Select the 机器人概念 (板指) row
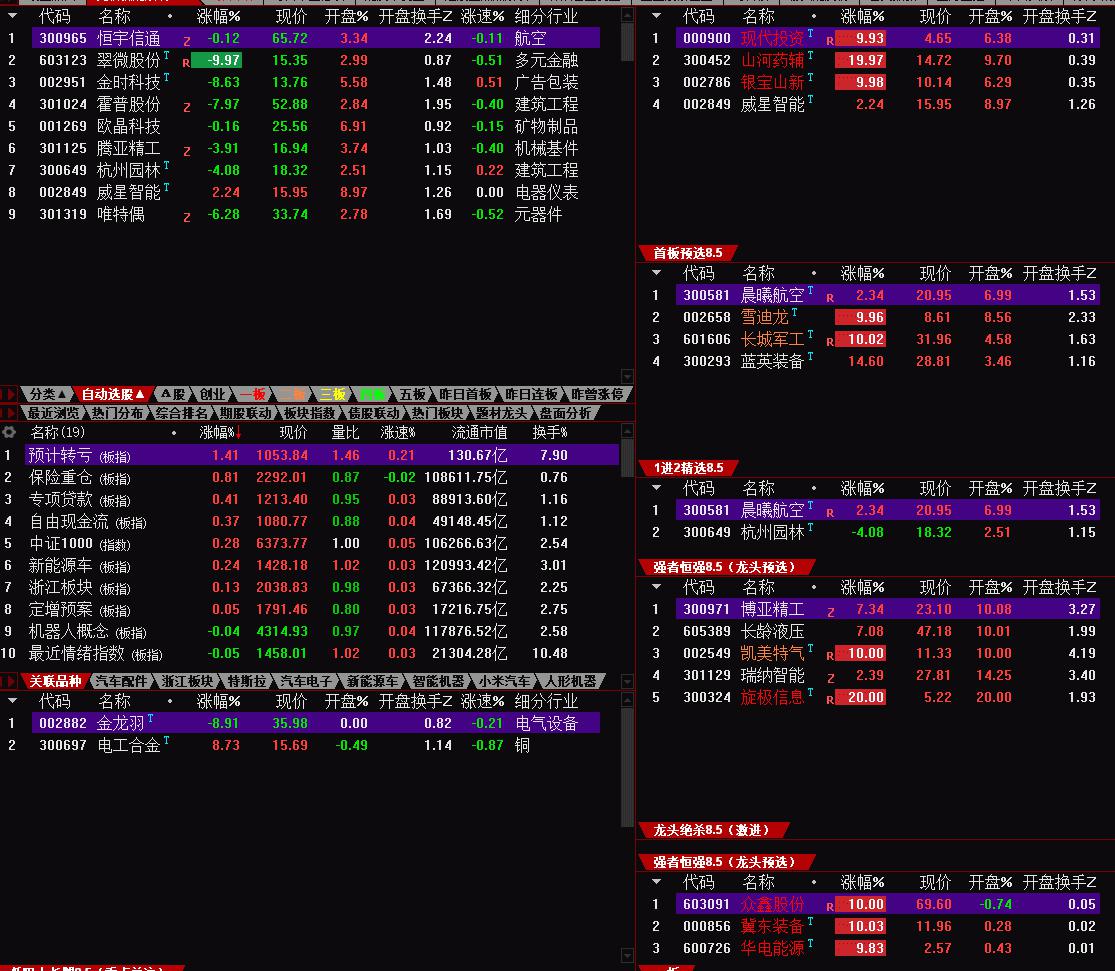The image size is (1115, 971). pos(321,631)
